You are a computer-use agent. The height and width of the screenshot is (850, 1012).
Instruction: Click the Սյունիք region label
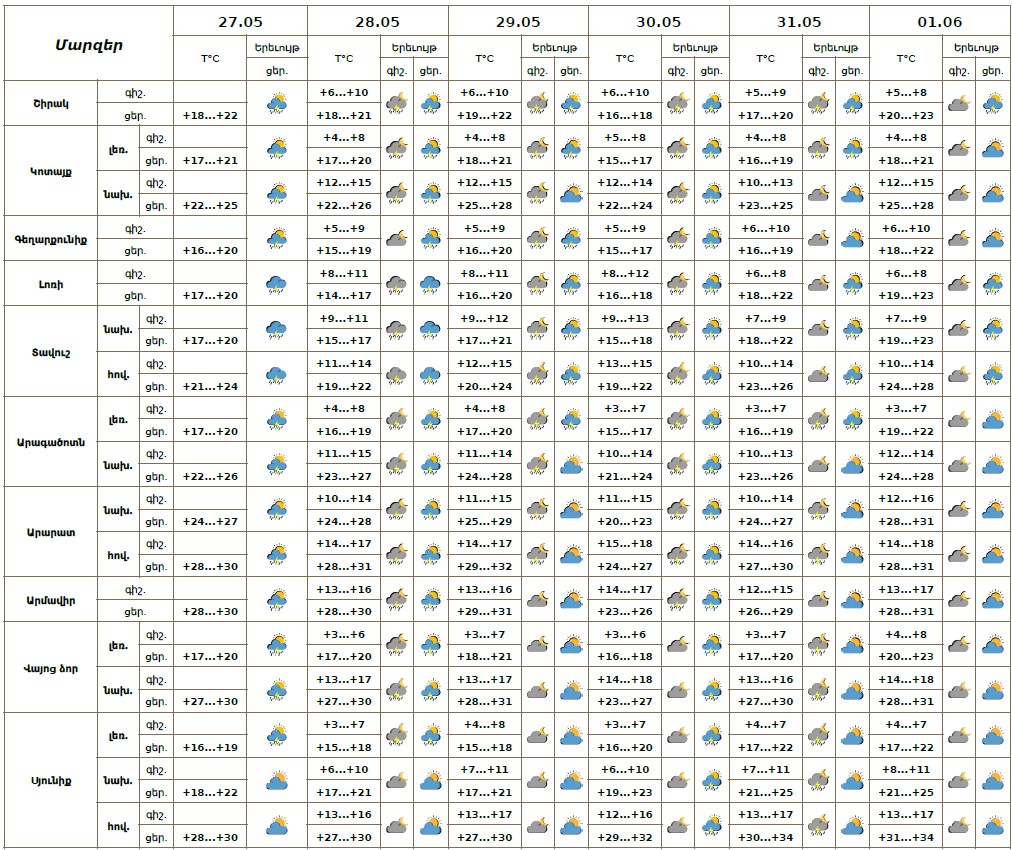50,780
